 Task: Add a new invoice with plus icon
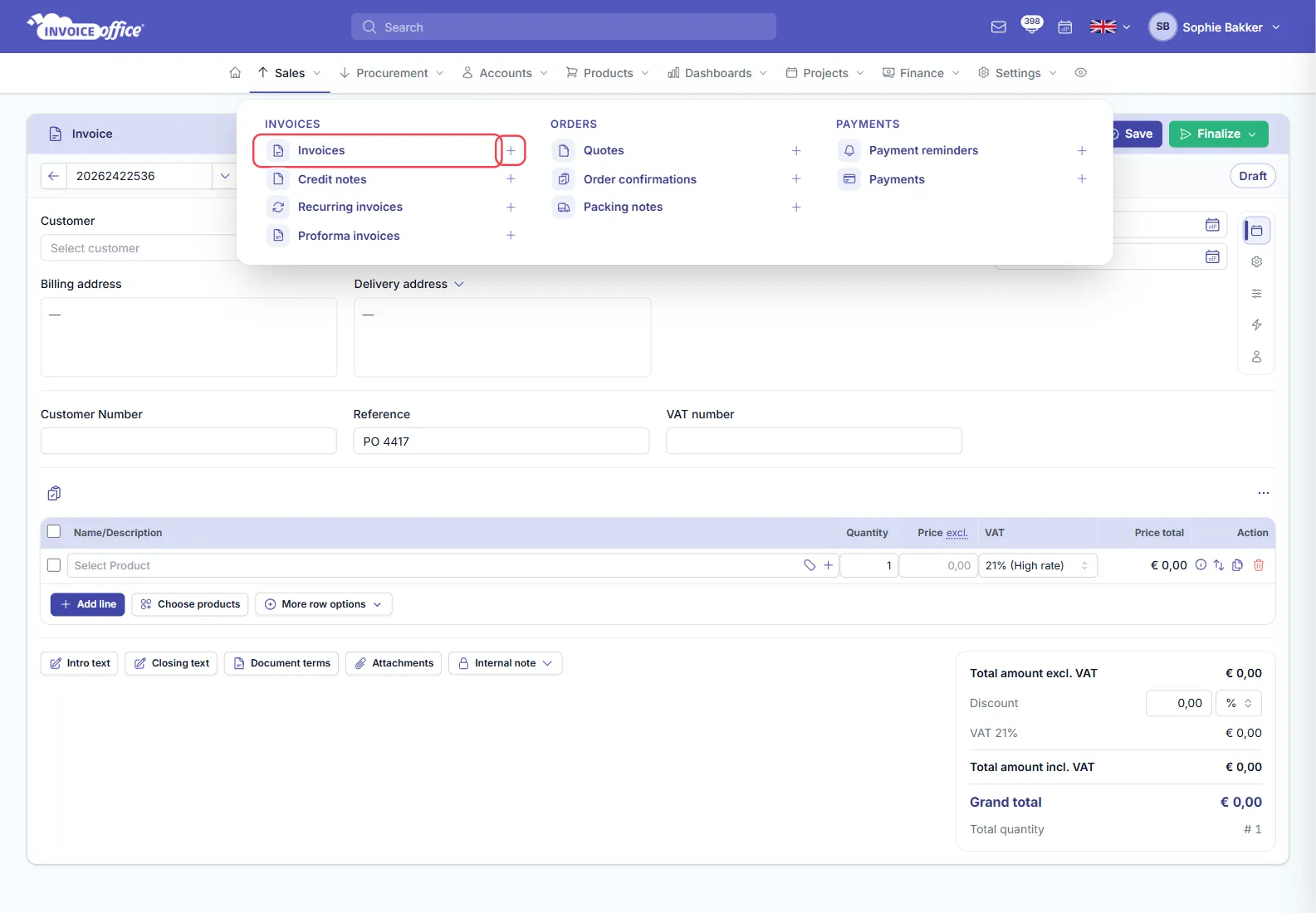tap(511, 150)
